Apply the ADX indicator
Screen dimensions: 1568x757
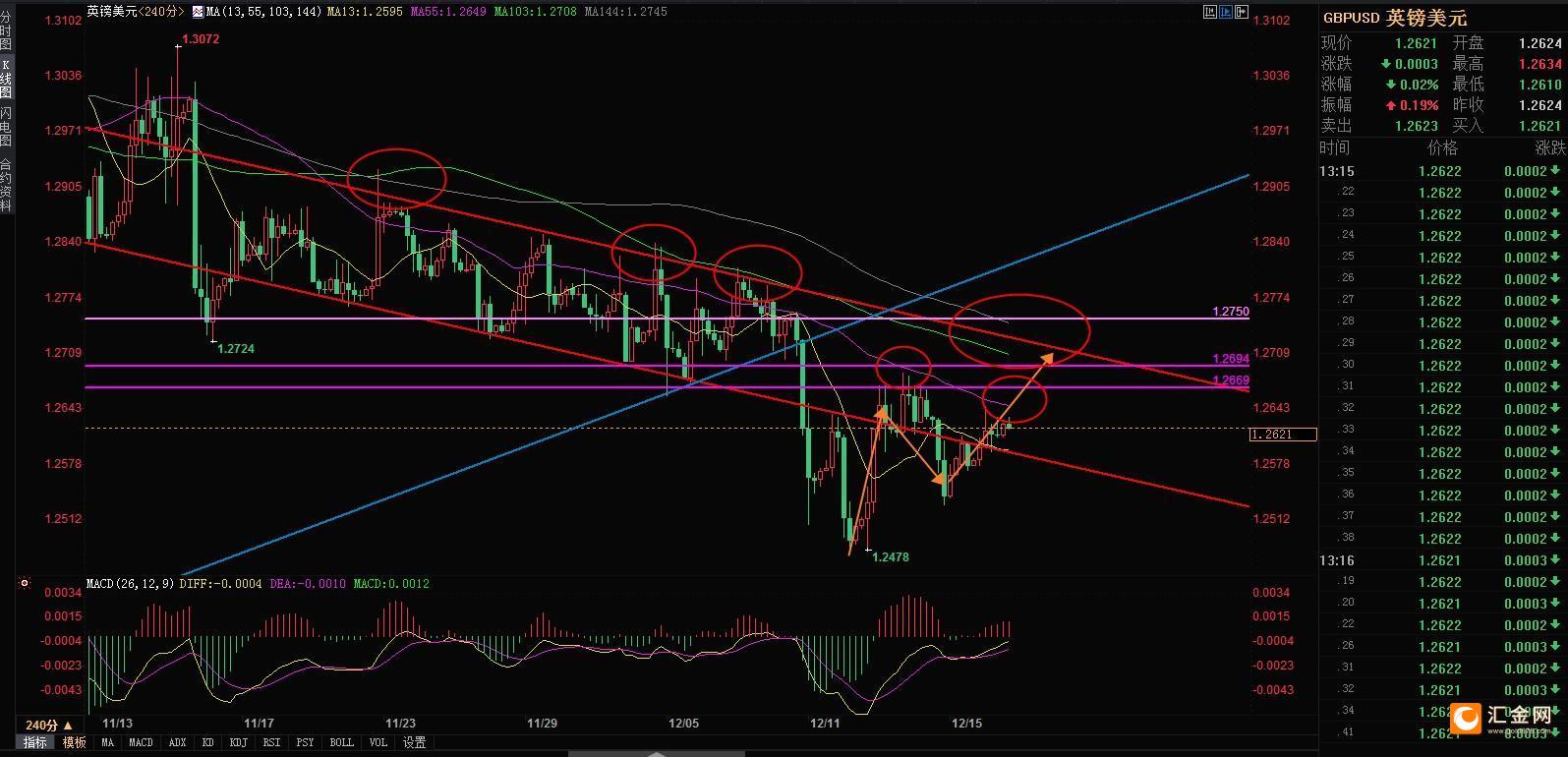click(178, 743)
